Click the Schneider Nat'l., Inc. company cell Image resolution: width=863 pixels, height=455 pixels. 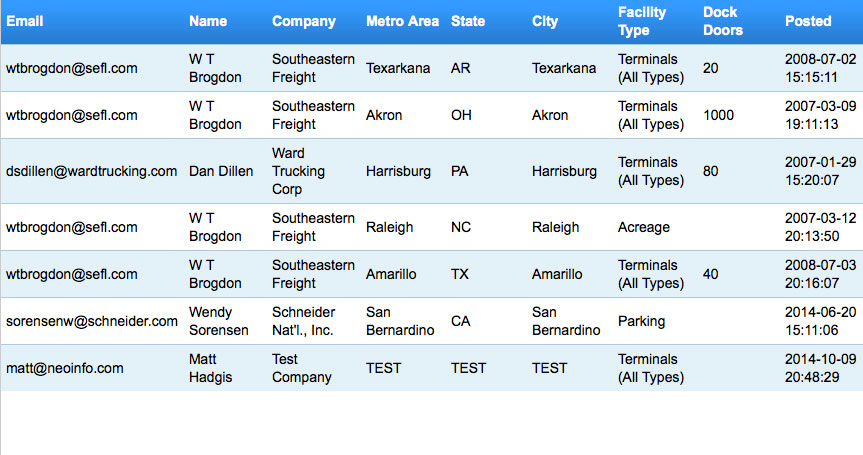coord(304,321)
